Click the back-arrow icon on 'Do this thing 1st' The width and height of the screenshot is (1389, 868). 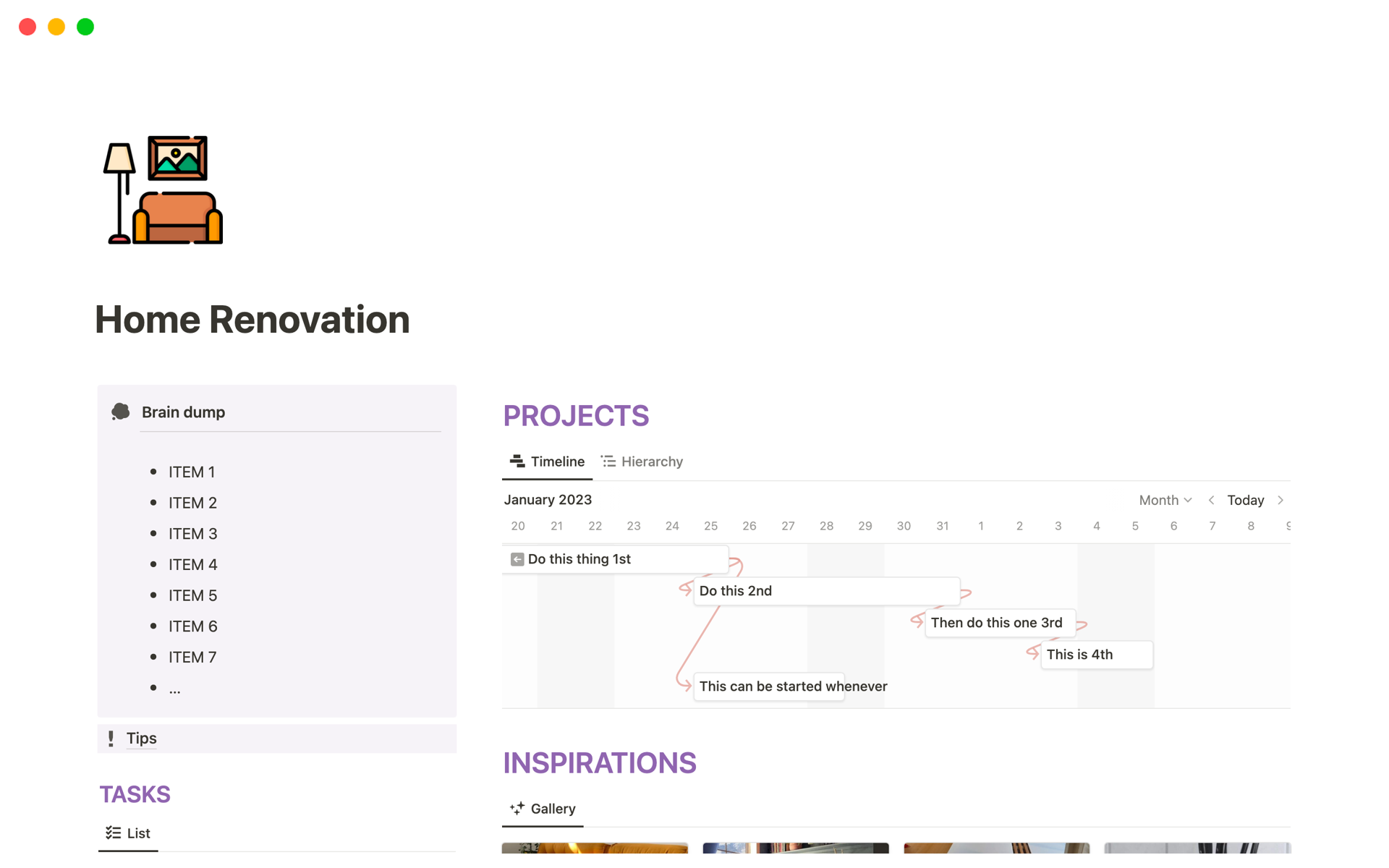click(517, 559)
